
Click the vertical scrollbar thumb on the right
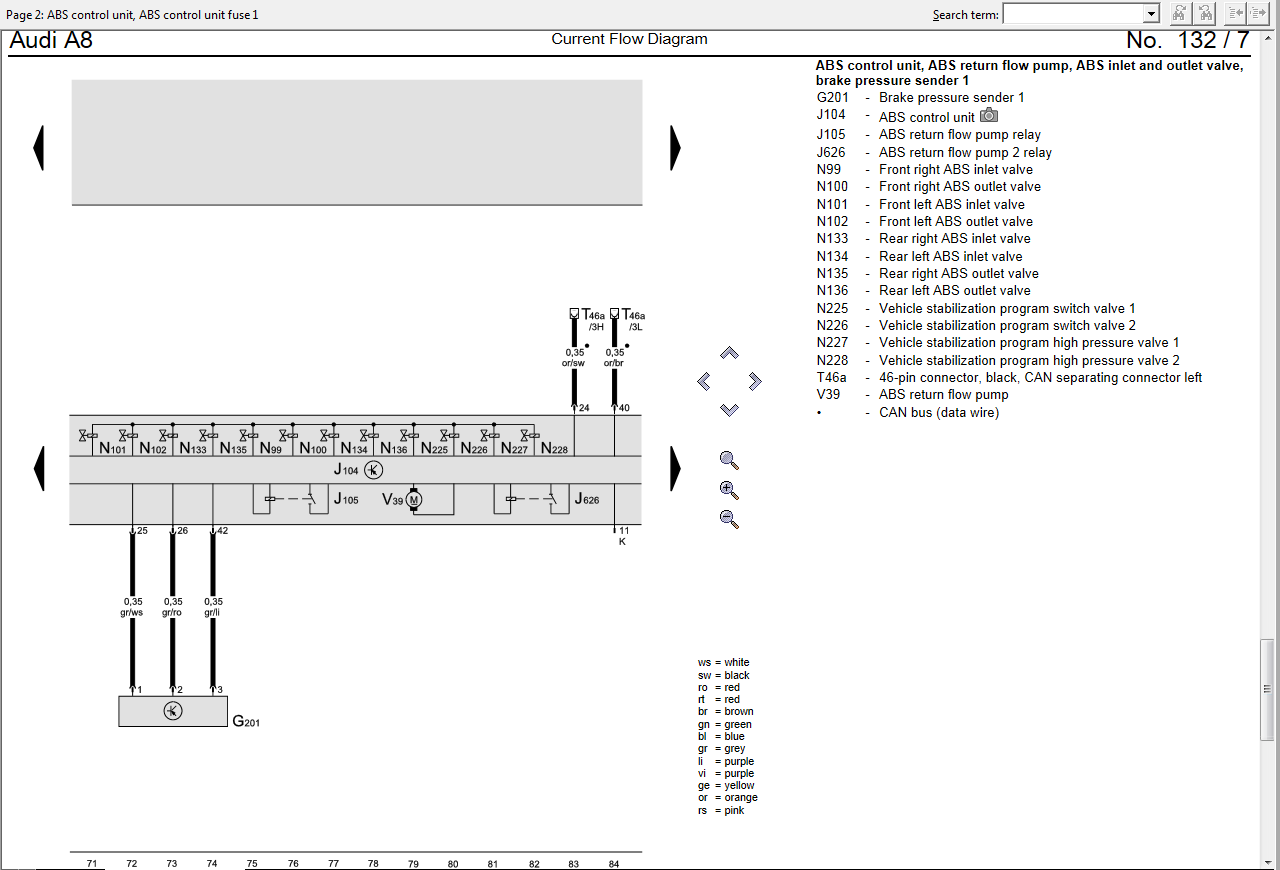pos(1267,690)
